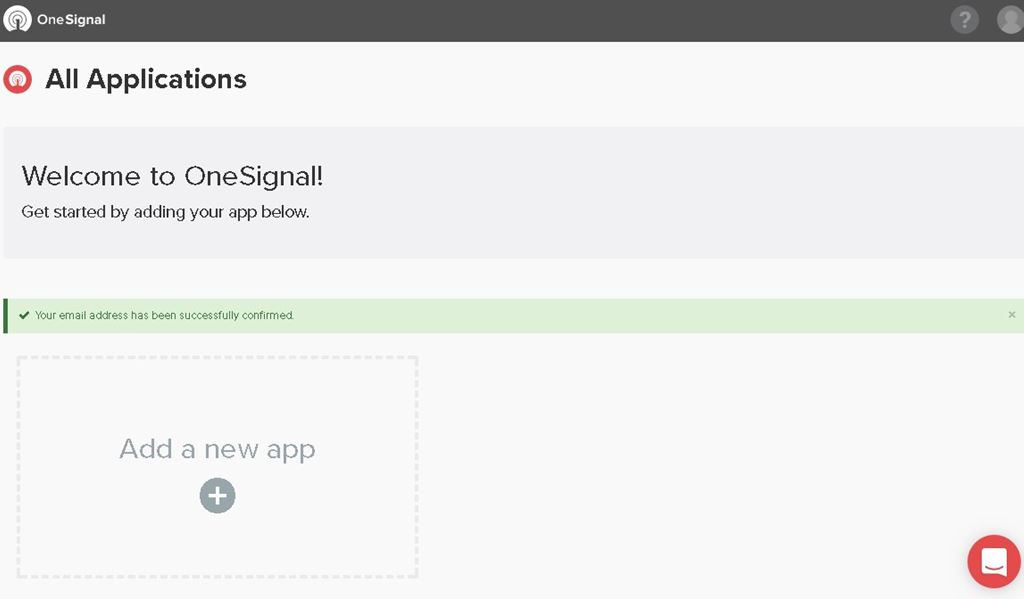Image resolution: width=1024 pixels, height=599 pixels.
Task: Click the OneSignal logo icon
Action: (17, 19)
